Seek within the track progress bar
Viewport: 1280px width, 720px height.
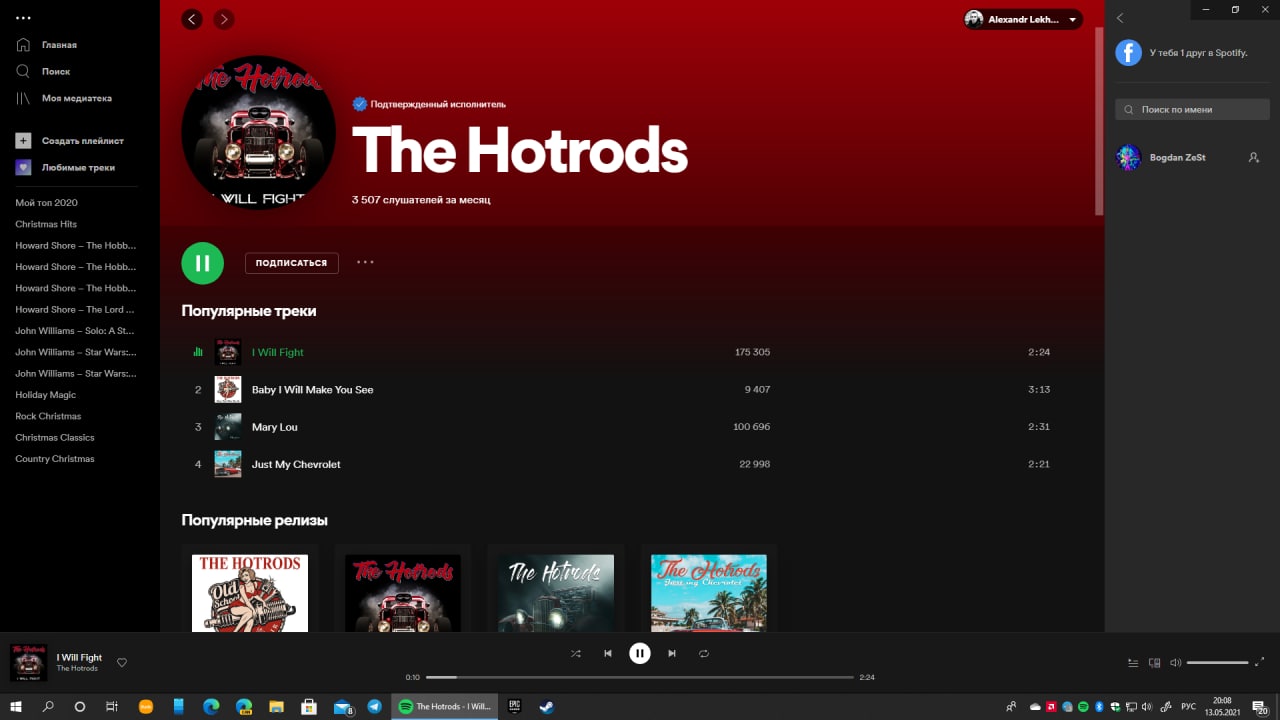coord(640,677)
